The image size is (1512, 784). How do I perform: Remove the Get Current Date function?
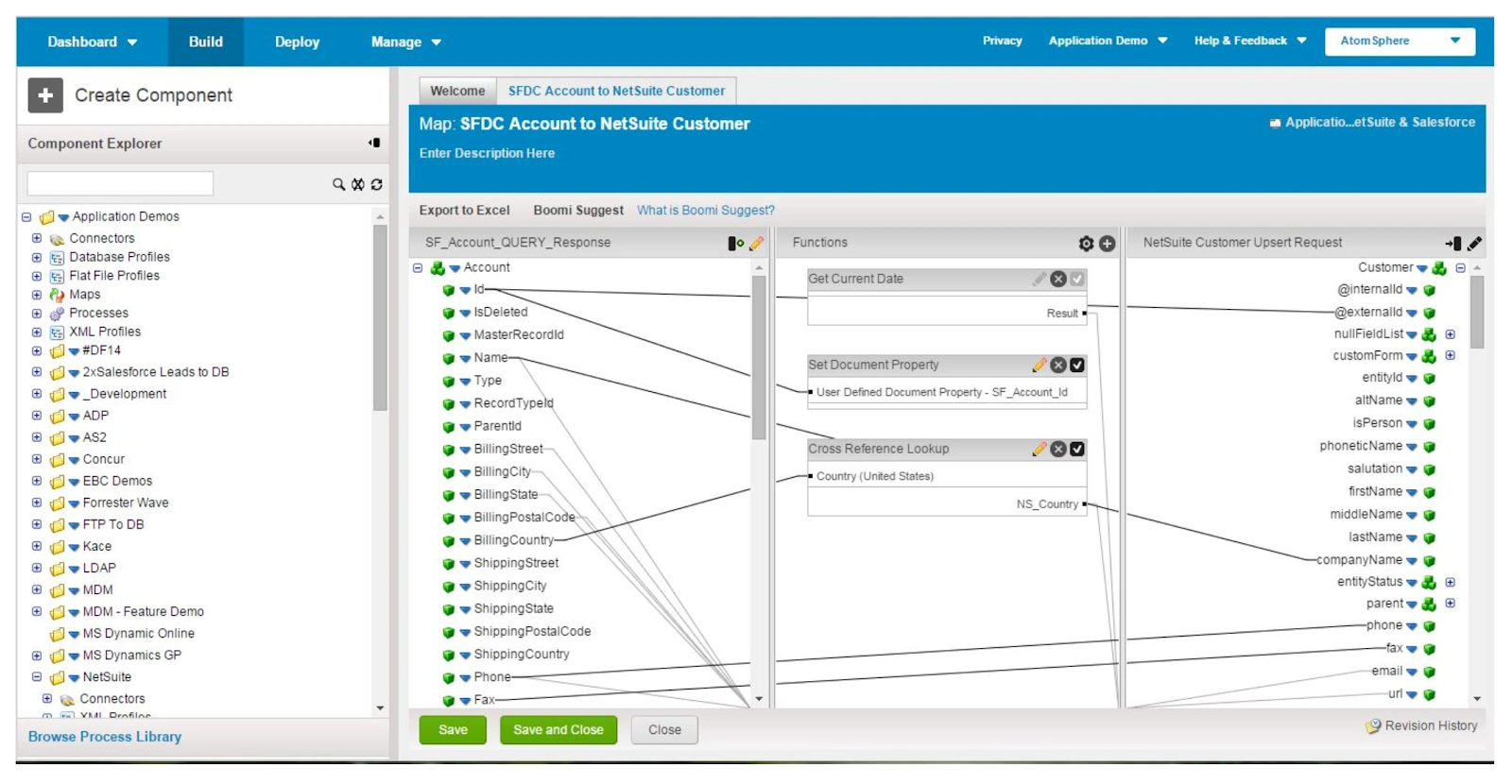[x=1058, y=279]
